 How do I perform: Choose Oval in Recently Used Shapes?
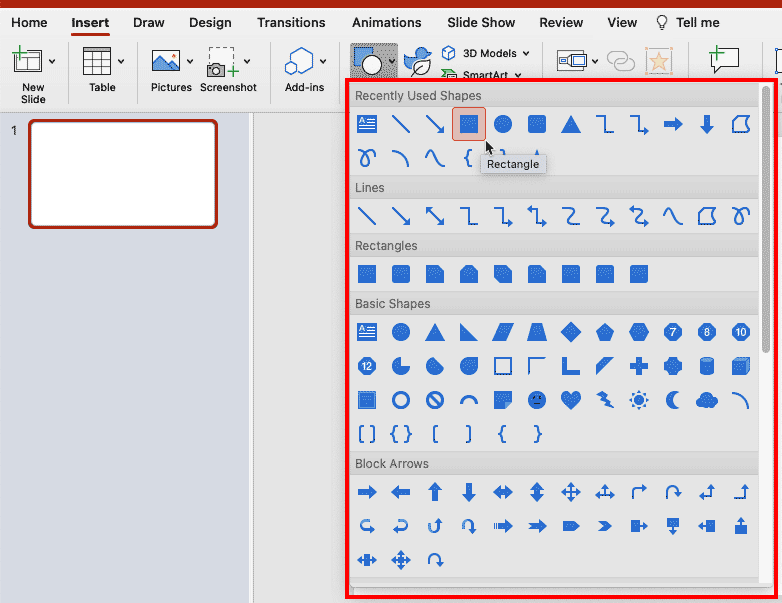[503, 124]
